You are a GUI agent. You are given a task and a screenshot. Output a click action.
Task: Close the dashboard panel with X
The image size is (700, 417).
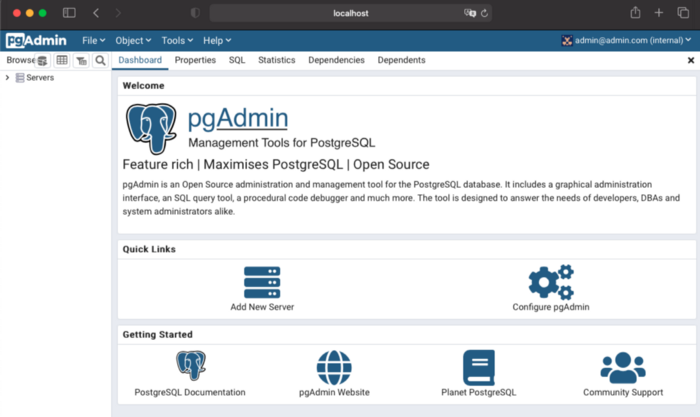[691, 60]
